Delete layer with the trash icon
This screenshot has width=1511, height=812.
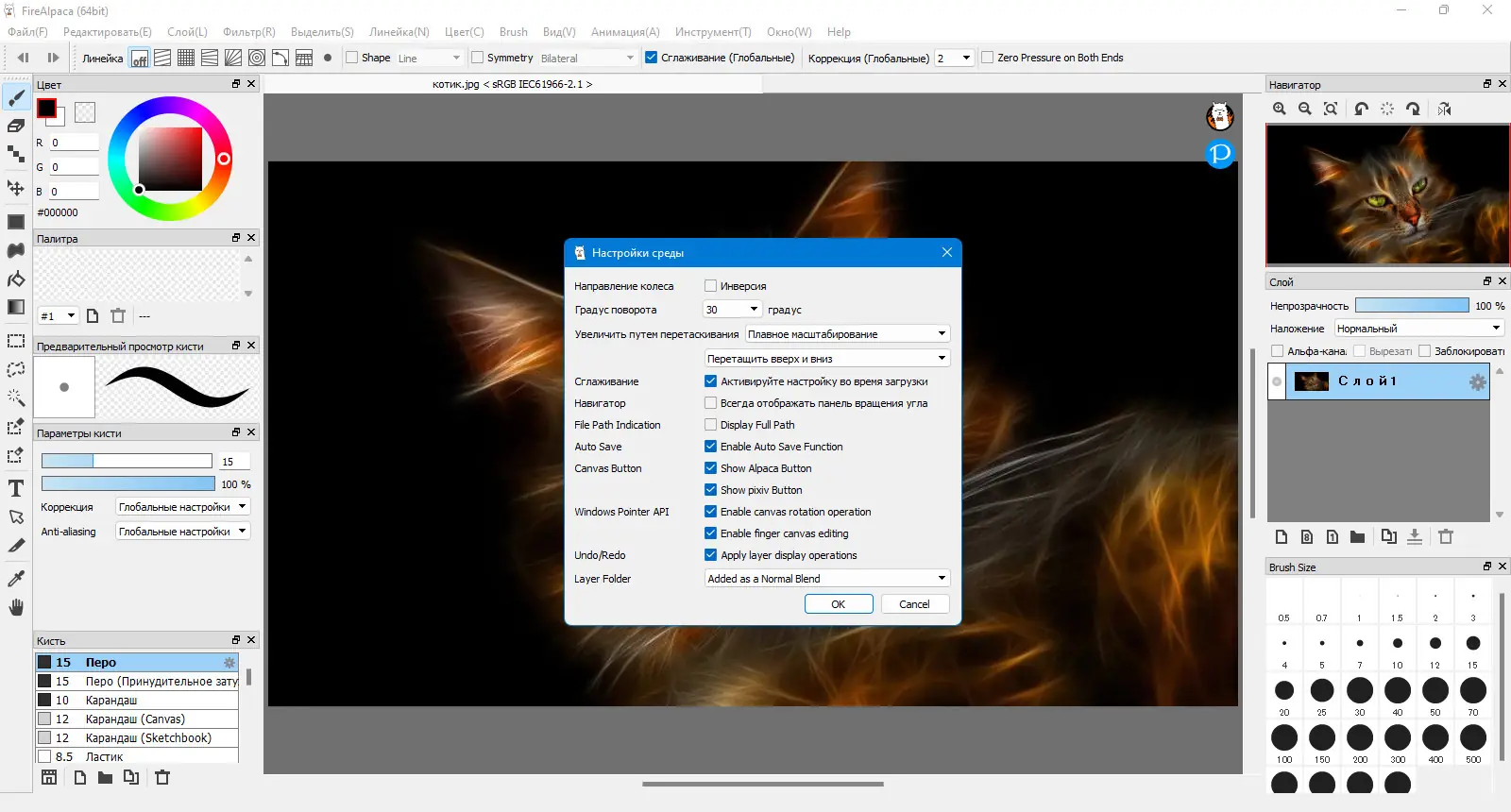tap(1446, 537)
